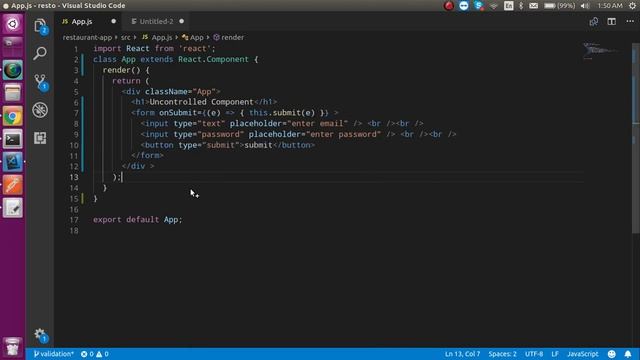The image size is (640, 360).
Task: Click the "enter password" placeholder string
Action: point(344,134)
